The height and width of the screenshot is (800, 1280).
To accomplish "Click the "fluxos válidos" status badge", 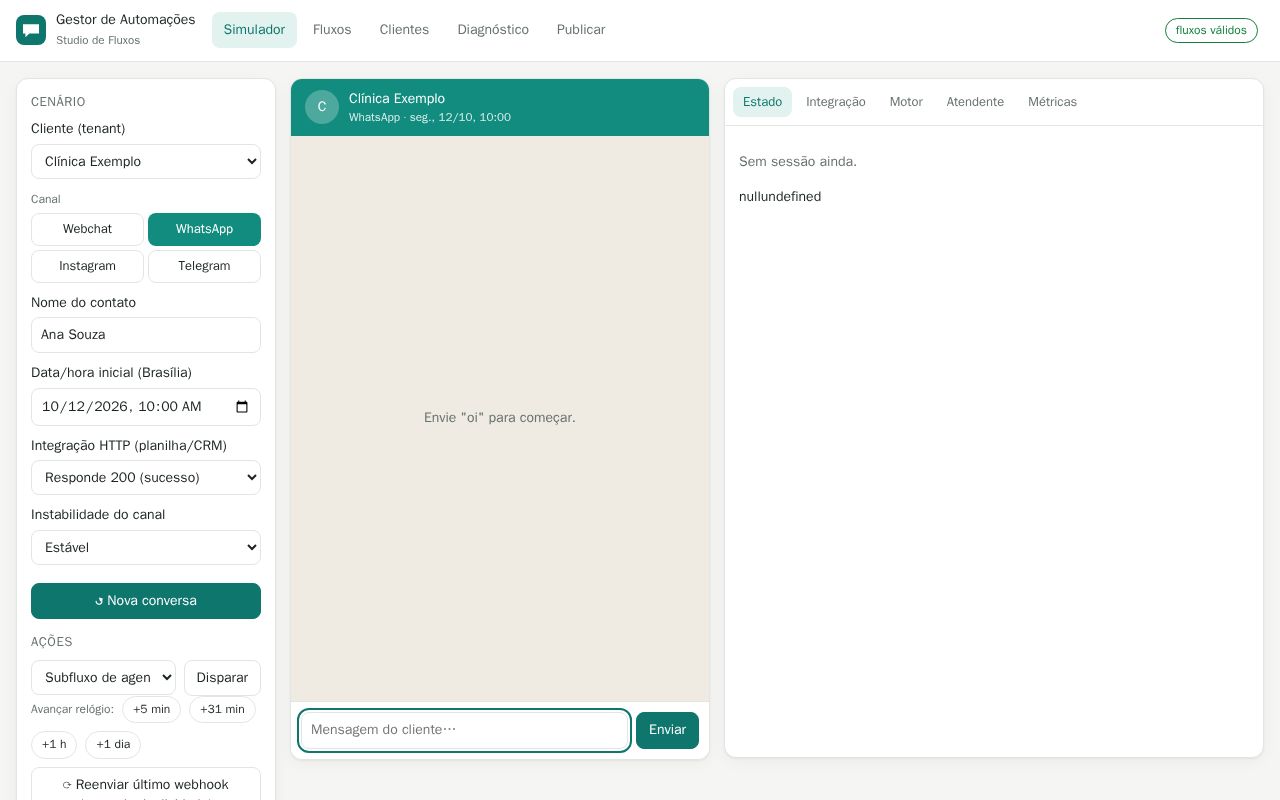I will (1211, 30).
